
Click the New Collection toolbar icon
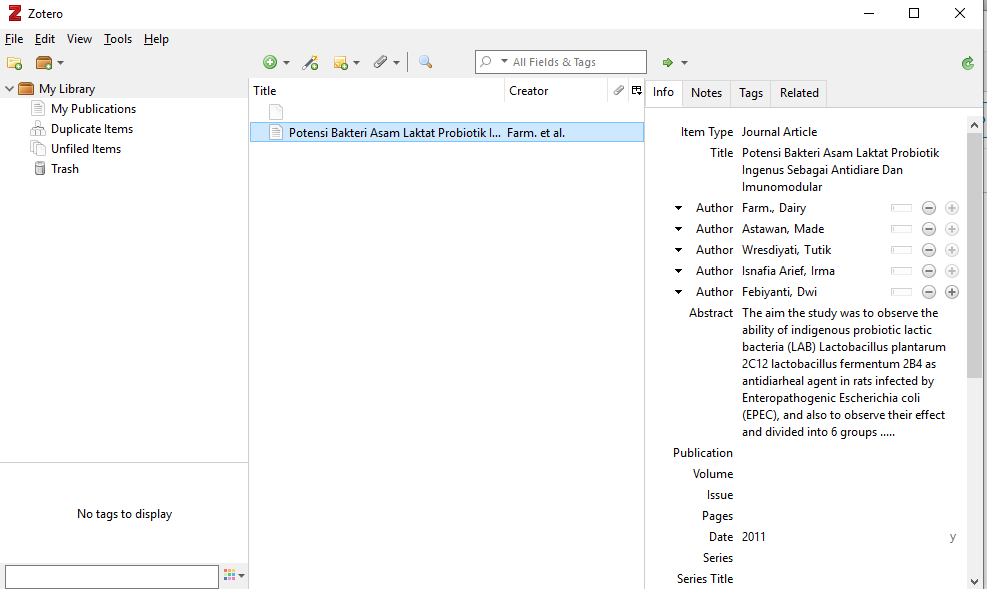click(x=15, y=63)
